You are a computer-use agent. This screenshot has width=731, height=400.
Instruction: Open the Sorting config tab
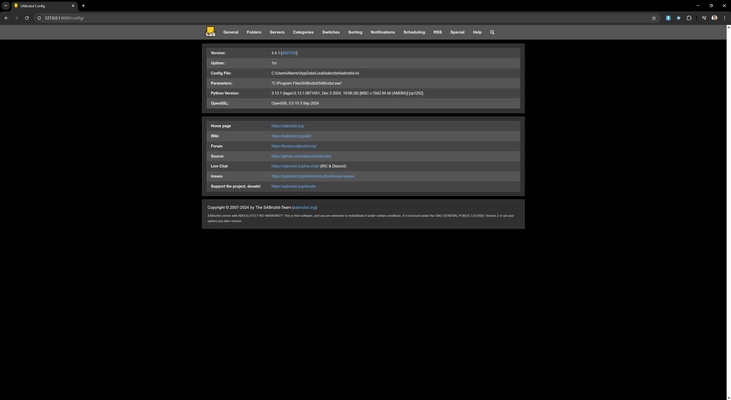[355, 32]
